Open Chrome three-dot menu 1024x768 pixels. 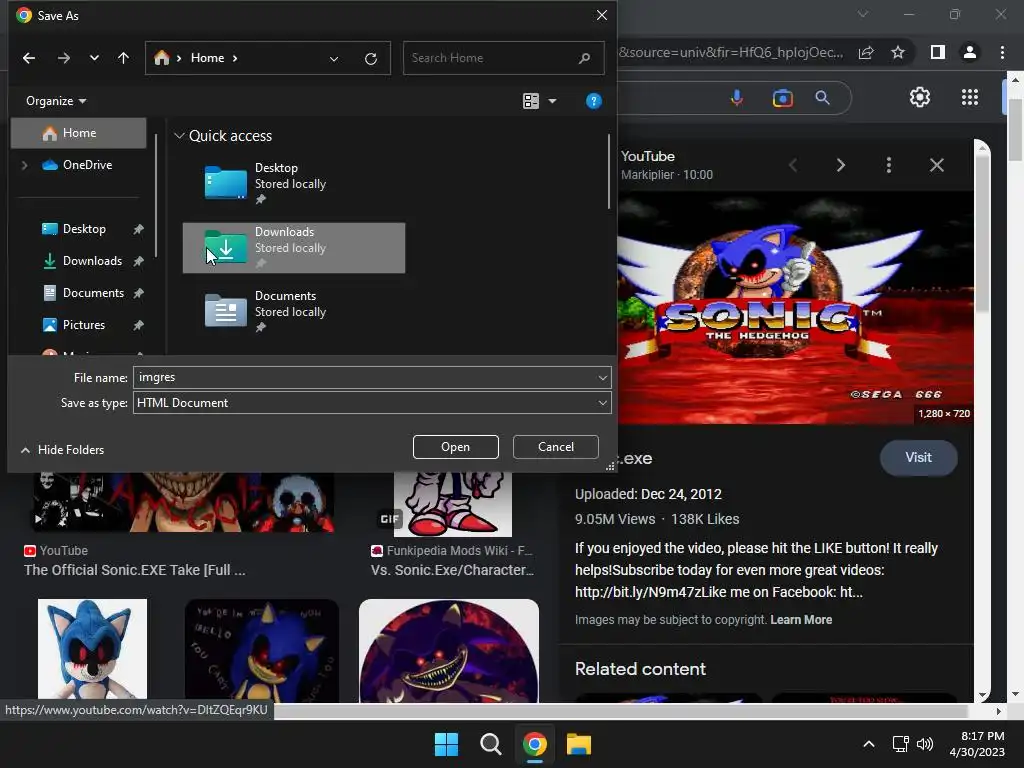[1002, 52]
